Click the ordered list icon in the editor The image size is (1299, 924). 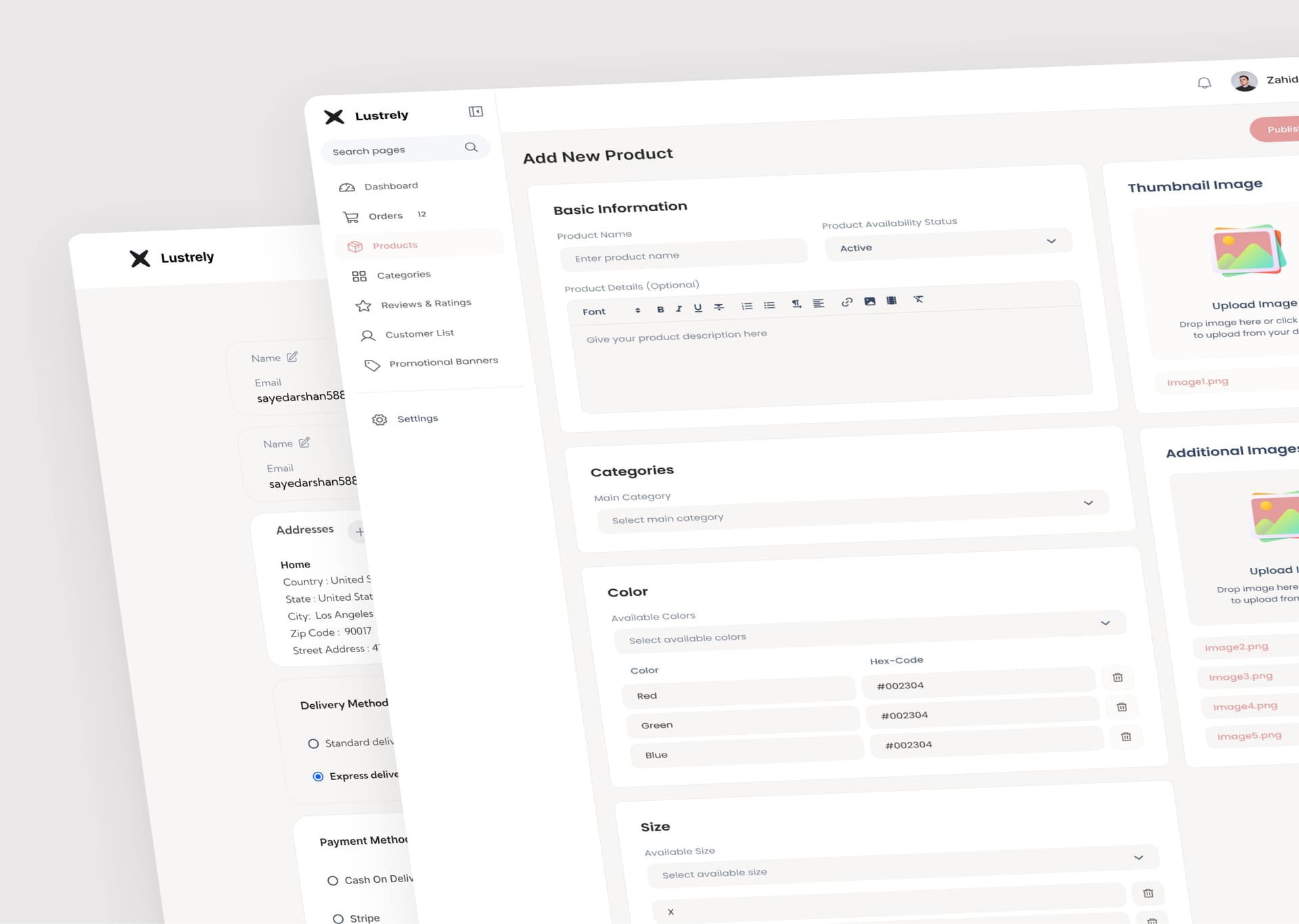[746, 306]
